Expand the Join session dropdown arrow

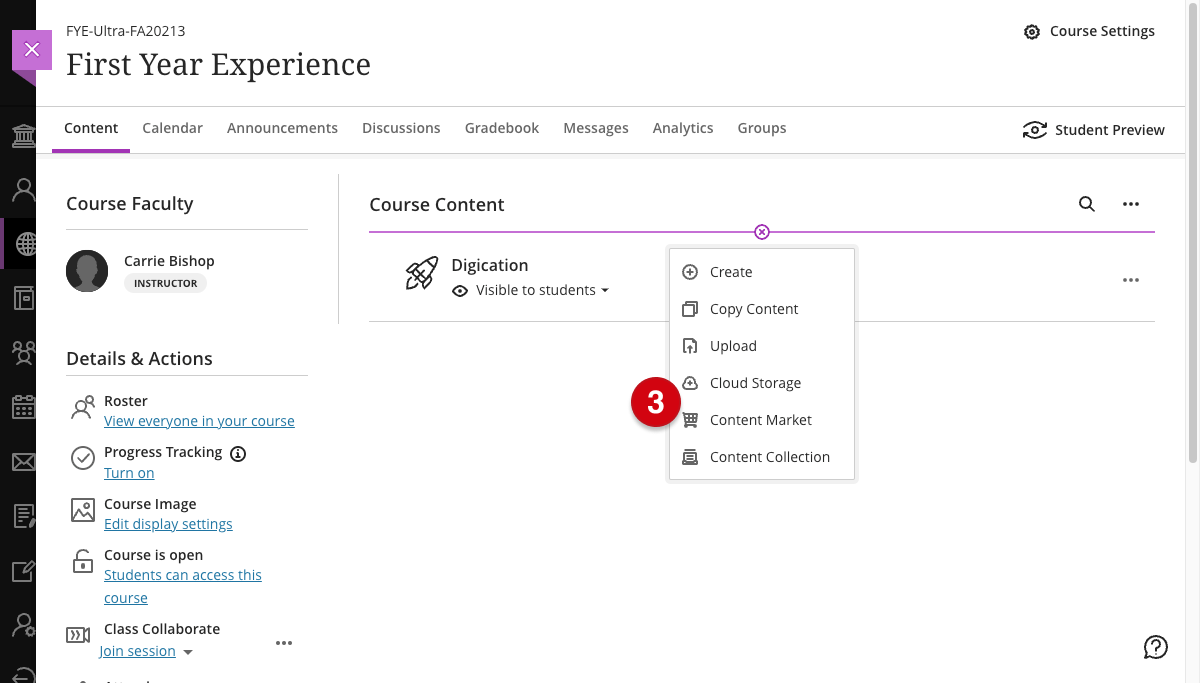click(188, 652)
